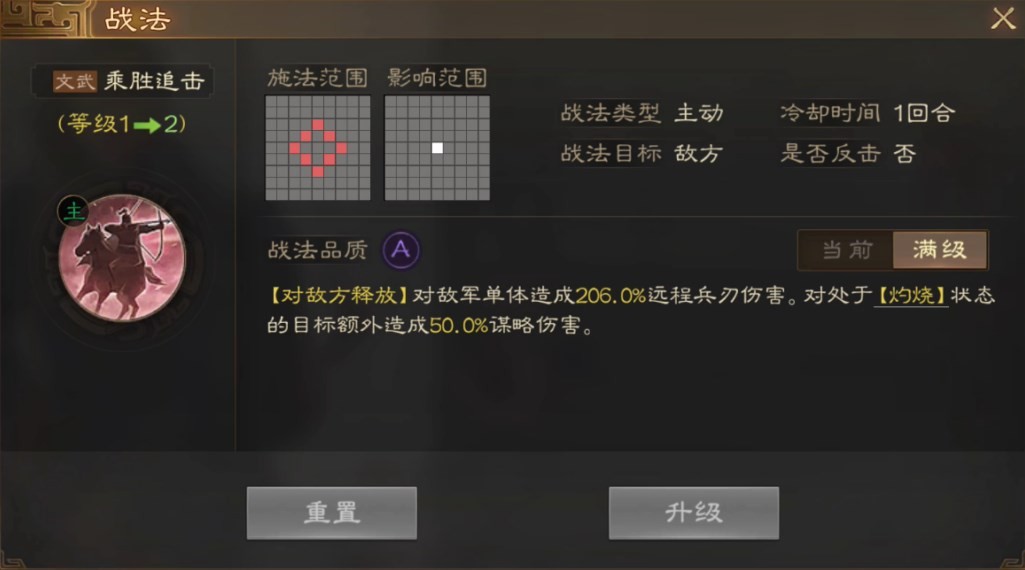Click the purple A quality grade icon
The height and width of the screenshot is (570, 1025).
pos(401,250)
